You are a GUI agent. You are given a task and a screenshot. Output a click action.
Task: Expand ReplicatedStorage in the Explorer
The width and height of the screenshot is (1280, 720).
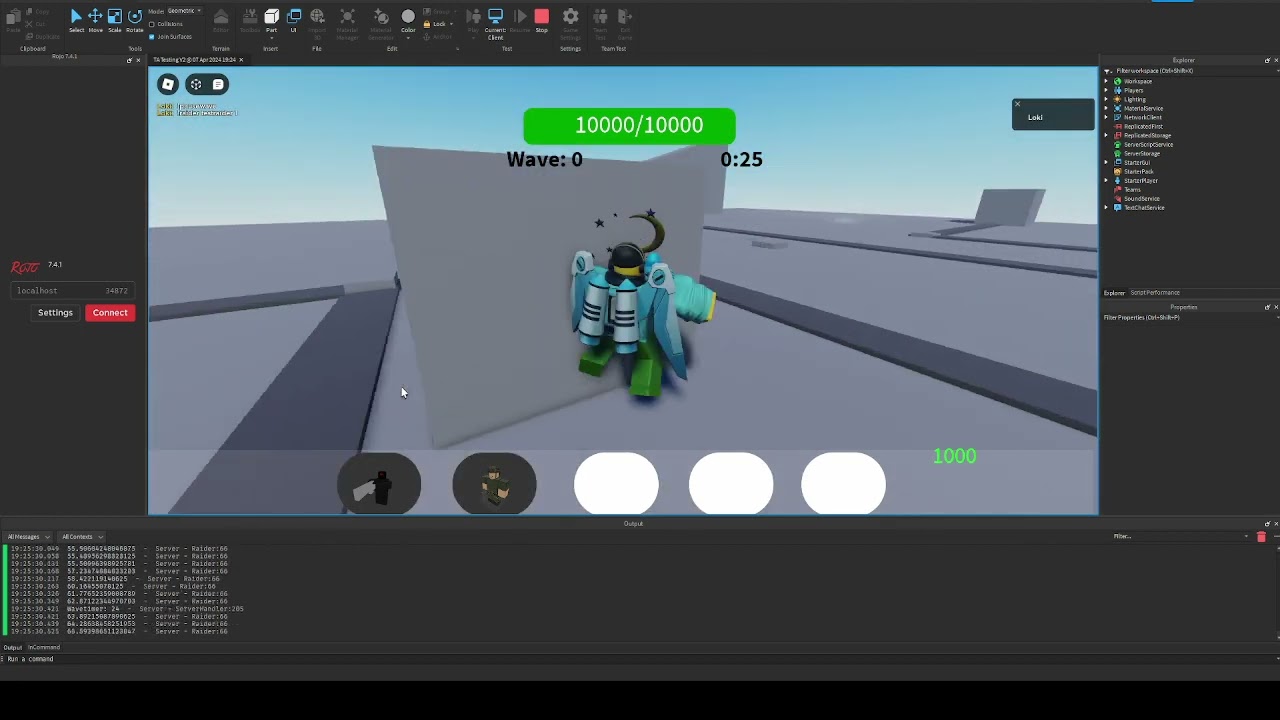click(x=1106, y=135)
